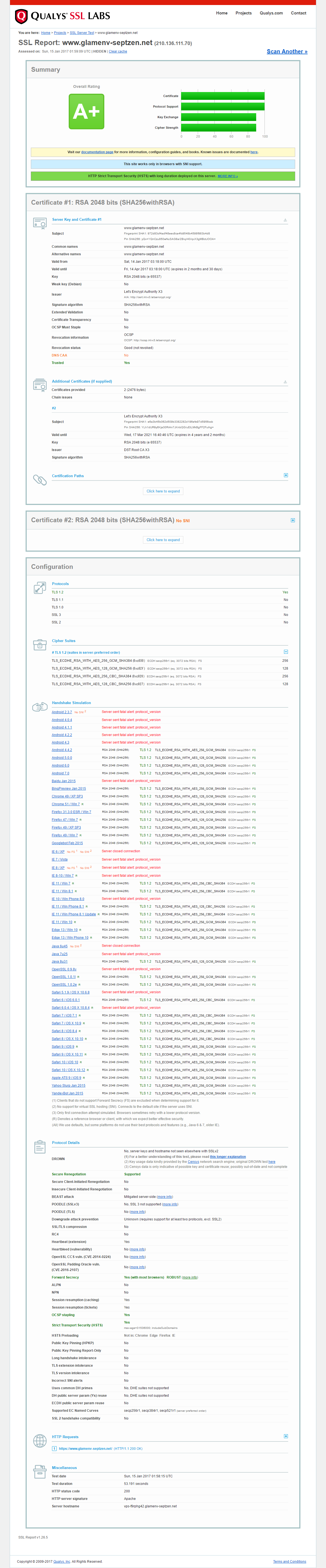The height and width of the screenshot is (1568, 326).
Task: Click 'Click here to expand' under Certificate #2
Action: click(163, 540)
